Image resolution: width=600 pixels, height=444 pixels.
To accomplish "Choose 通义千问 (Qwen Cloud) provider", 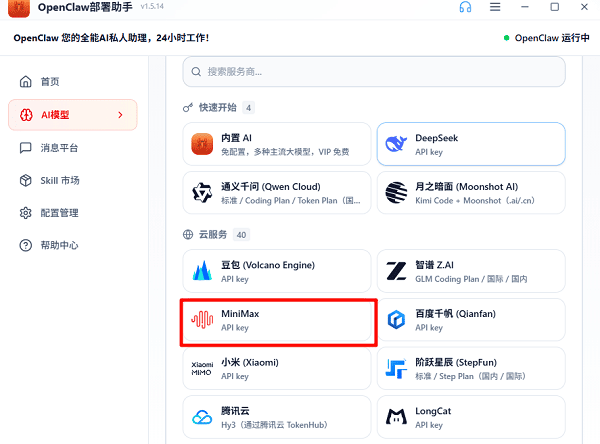I will 277,193.
